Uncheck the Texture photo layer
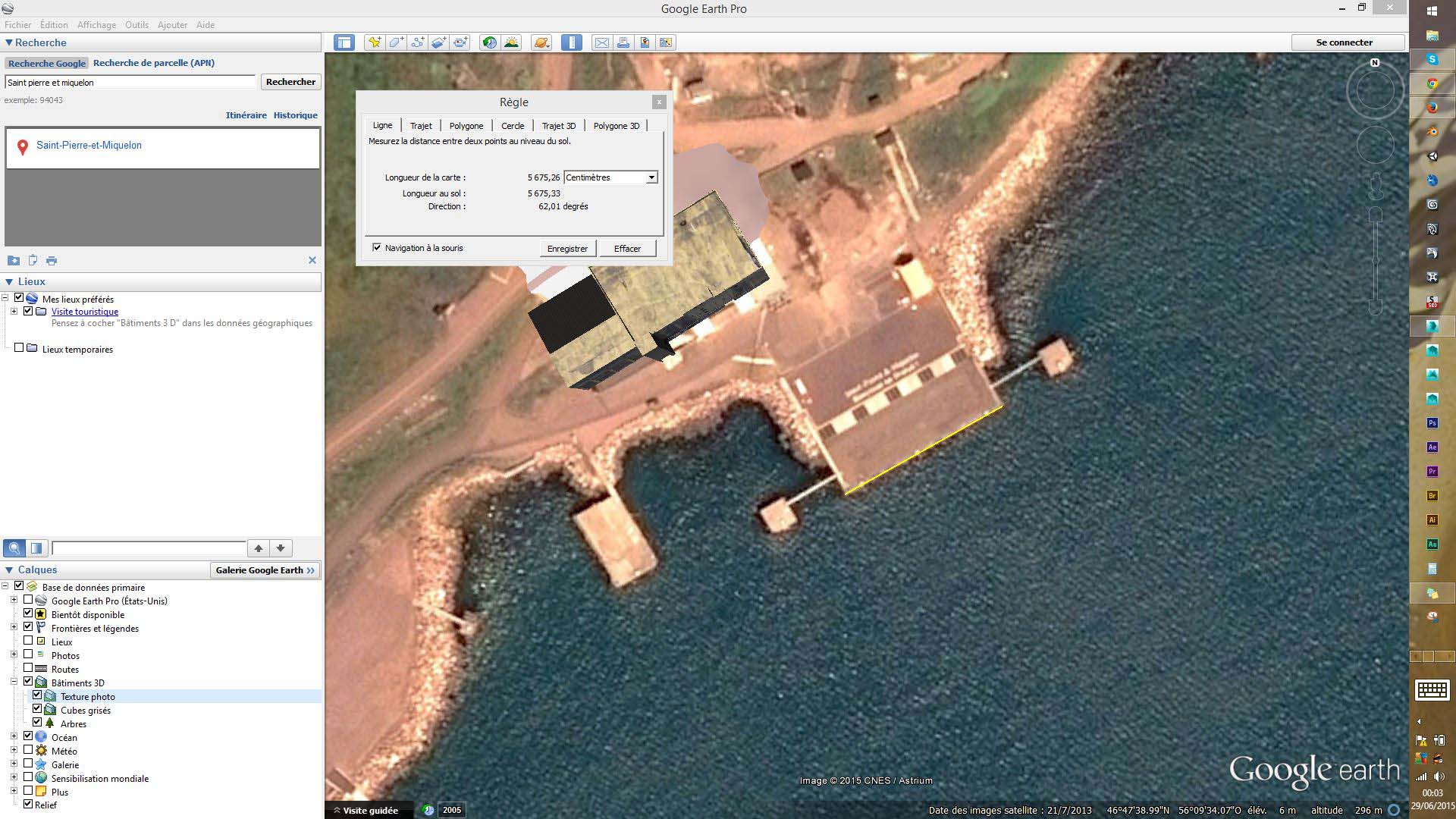The height and width of the screenshot is (819, 1456). click(x=37, y=695)
